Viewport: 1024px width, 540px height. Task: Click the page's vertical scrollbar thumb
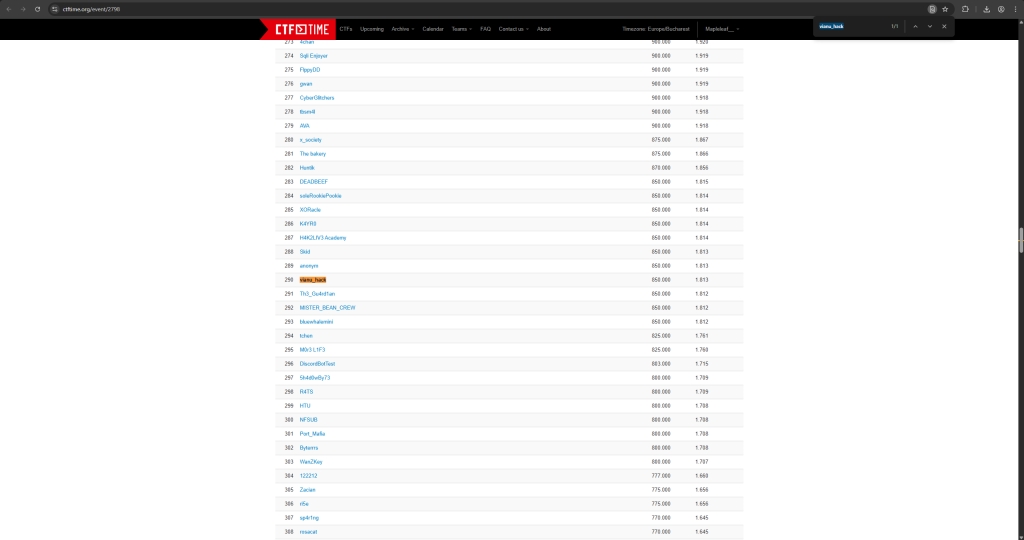tap(1020, 240)
